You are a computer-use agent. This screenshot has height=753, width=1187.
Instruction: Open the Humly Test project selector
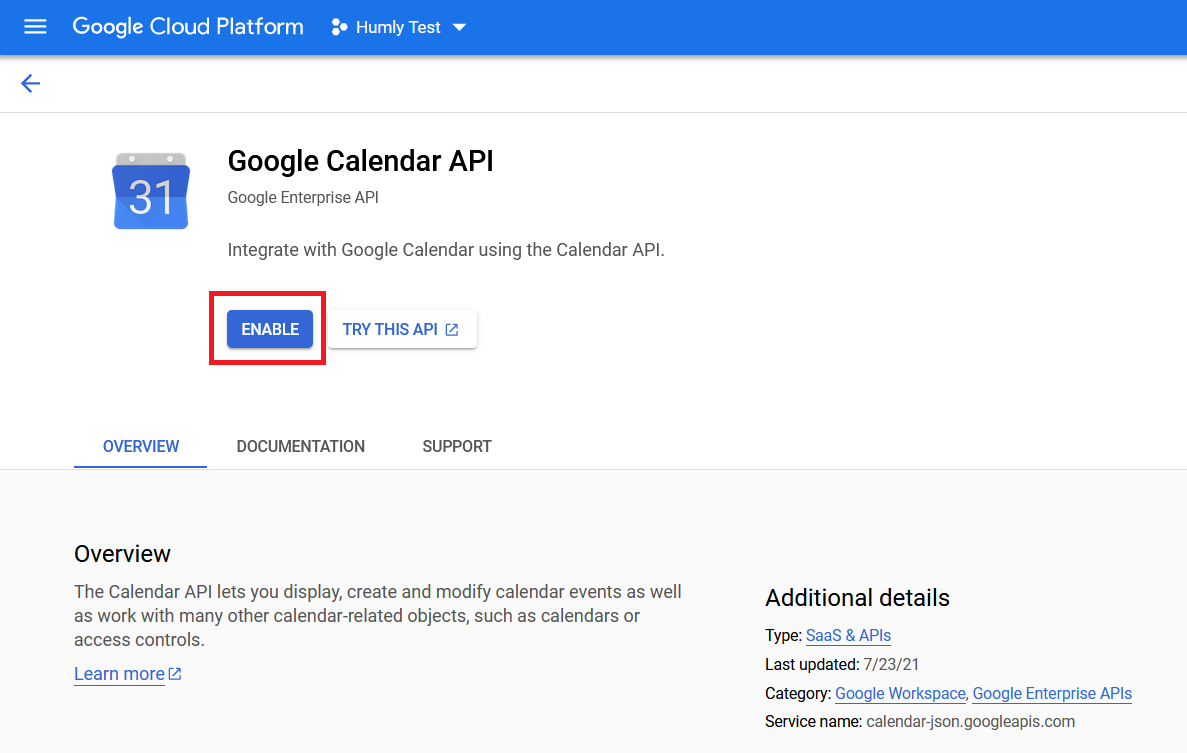pos(398,27)
